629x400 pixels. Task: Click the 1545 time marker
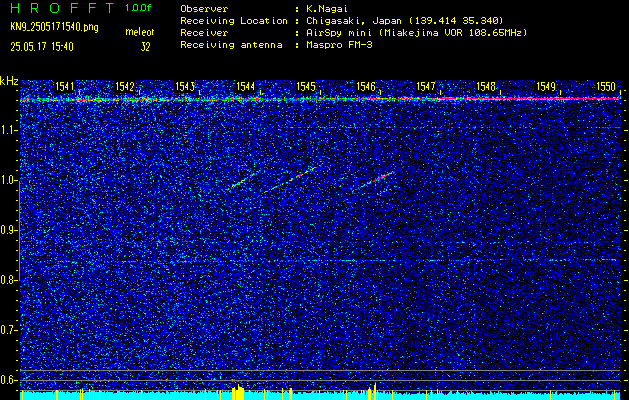pyautogui.click(x=306, y=86)
